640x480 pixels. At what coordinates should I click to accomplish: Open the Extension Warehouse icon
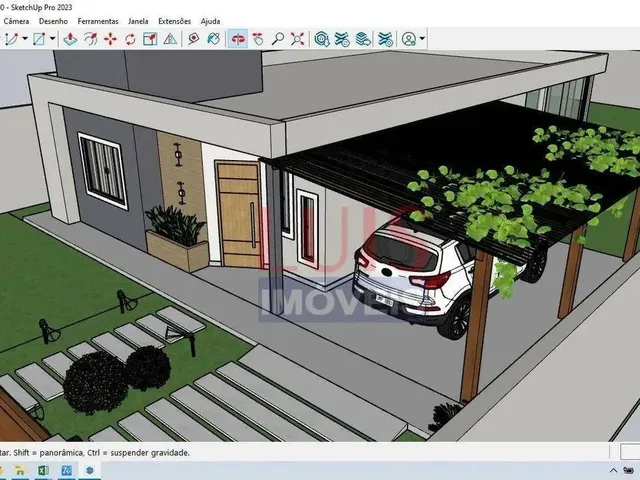pos(342,39)
